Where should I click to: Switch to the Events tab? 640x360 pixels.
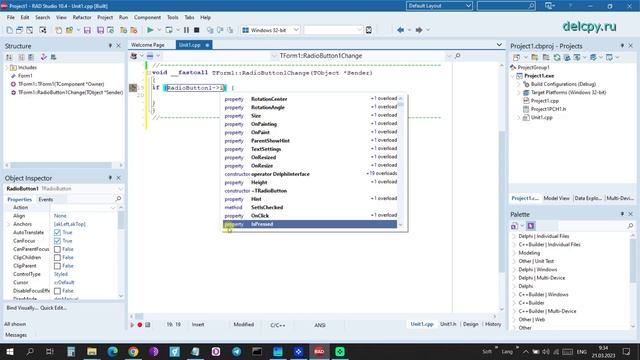pos(45,199)
